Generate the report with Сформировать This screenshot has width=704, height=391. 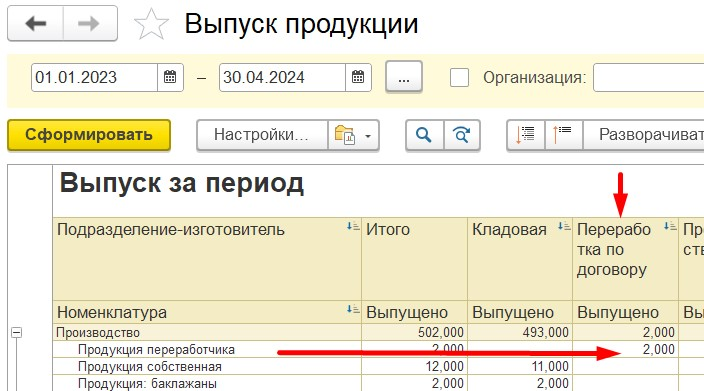tap(89, 135)
